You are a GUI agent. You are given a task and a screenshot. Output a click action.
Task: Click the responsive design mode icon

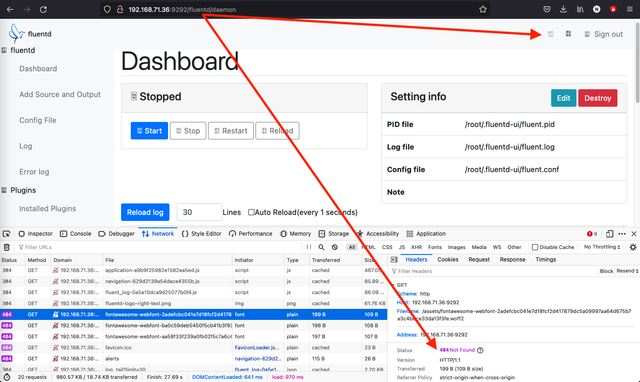click(609, 234)
